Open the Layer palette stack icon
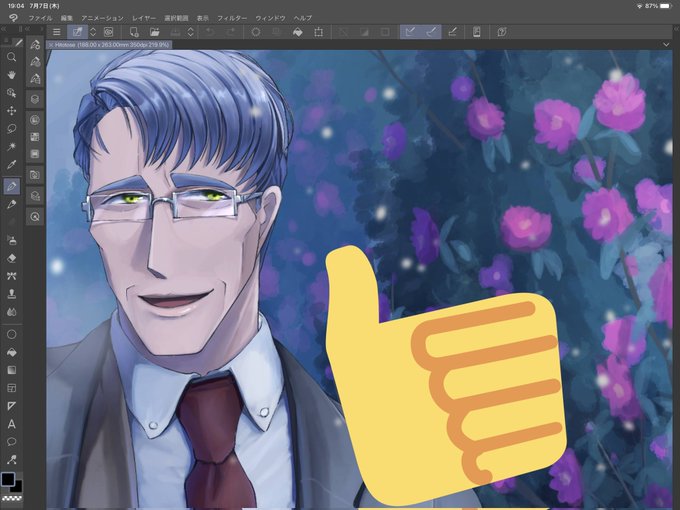This screenshot has height=510, width=680. (35, 99)
